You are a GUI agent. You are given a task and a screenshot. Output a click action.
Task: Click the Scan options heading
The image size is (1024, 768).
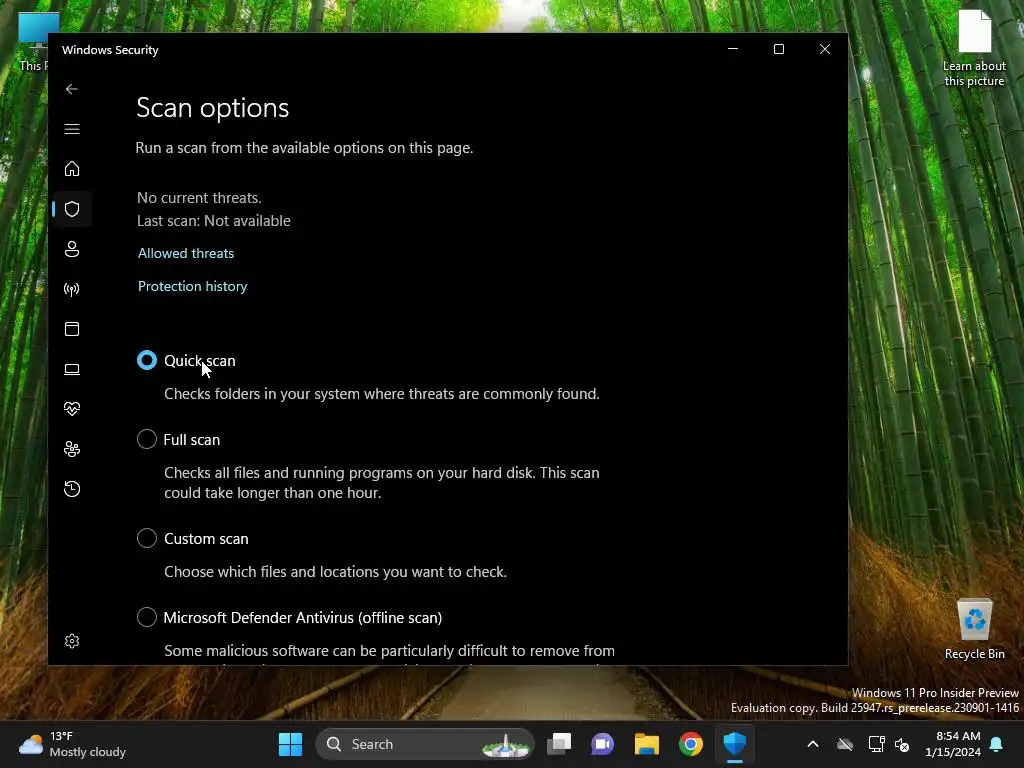[x=212, y=108]
